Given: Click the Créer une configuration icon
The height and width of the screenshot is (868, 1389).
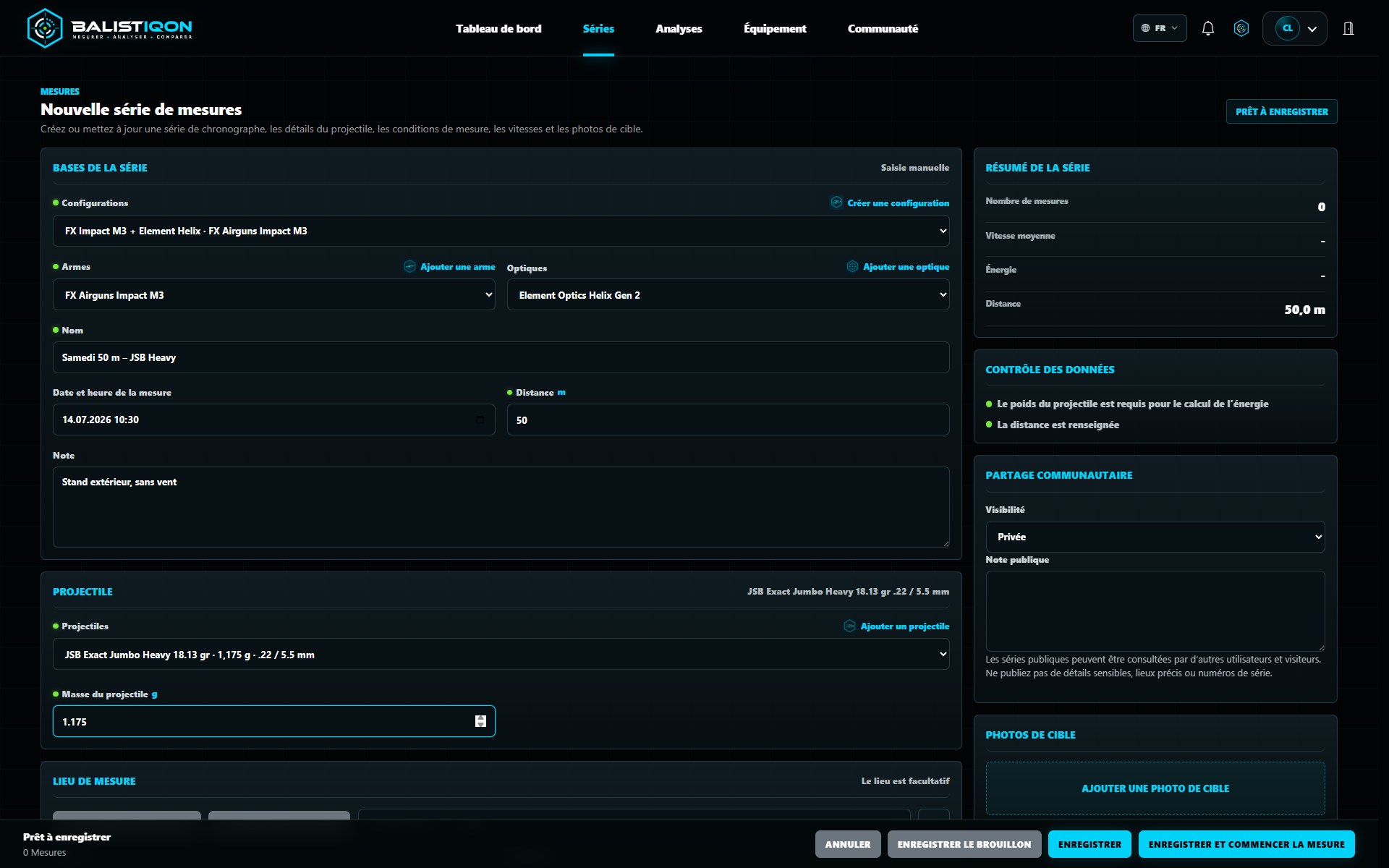Looking at the screenshot, I should tap(836, 203).
